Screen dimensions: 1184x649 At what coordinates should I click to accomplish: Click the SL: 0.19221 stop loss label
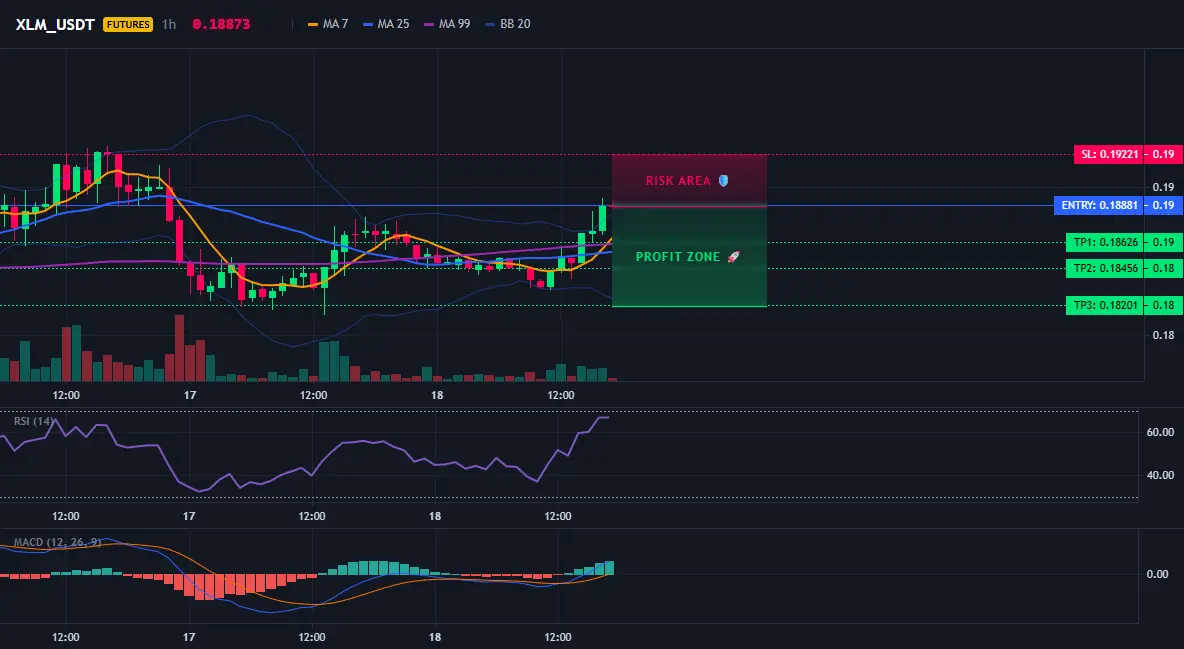[1108, 154]
